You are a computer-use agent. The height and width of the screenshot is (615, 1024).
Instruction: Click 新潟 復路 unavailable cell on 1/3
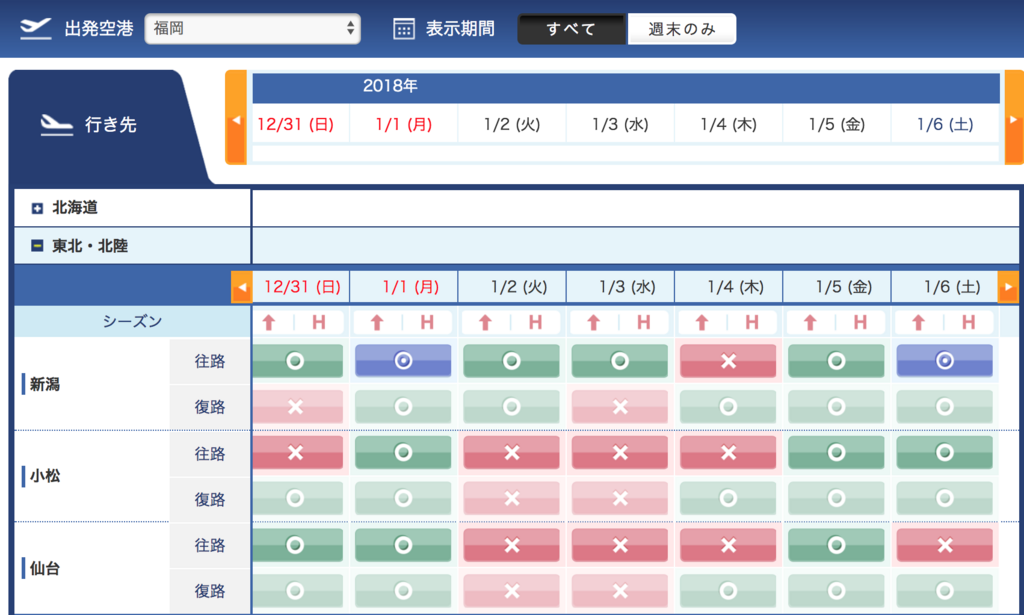tap(620, 407)
